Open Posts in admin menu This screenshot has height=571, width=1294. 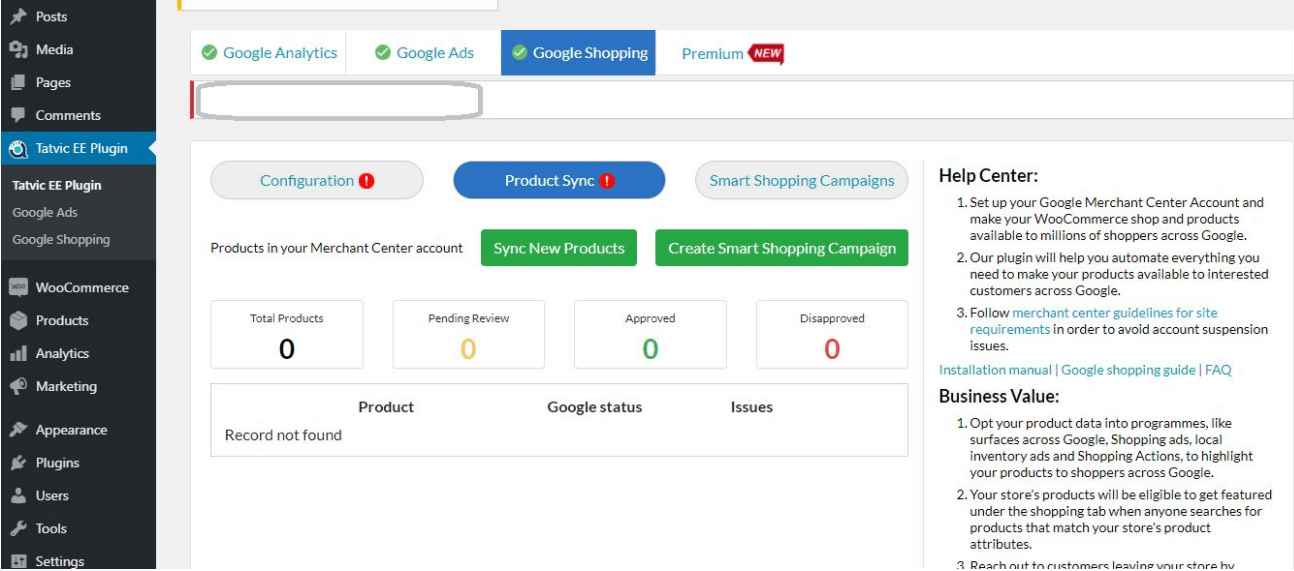[78, 16]
